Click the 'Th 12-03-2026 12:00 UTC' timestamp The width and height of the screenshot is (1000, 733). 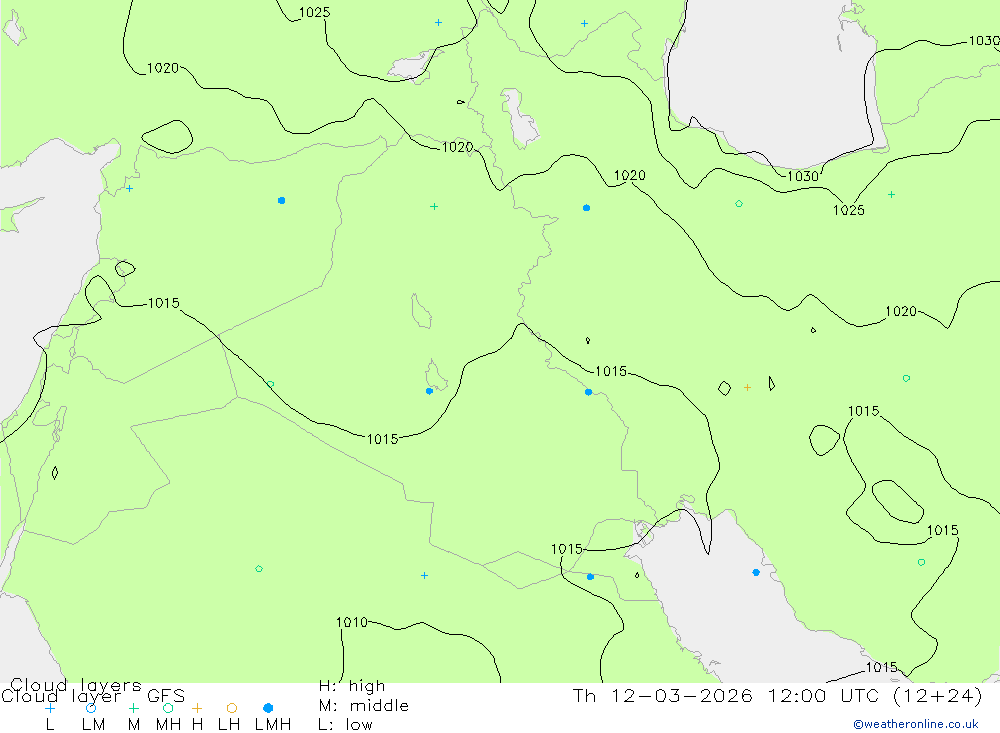click(x=777, y=695)
